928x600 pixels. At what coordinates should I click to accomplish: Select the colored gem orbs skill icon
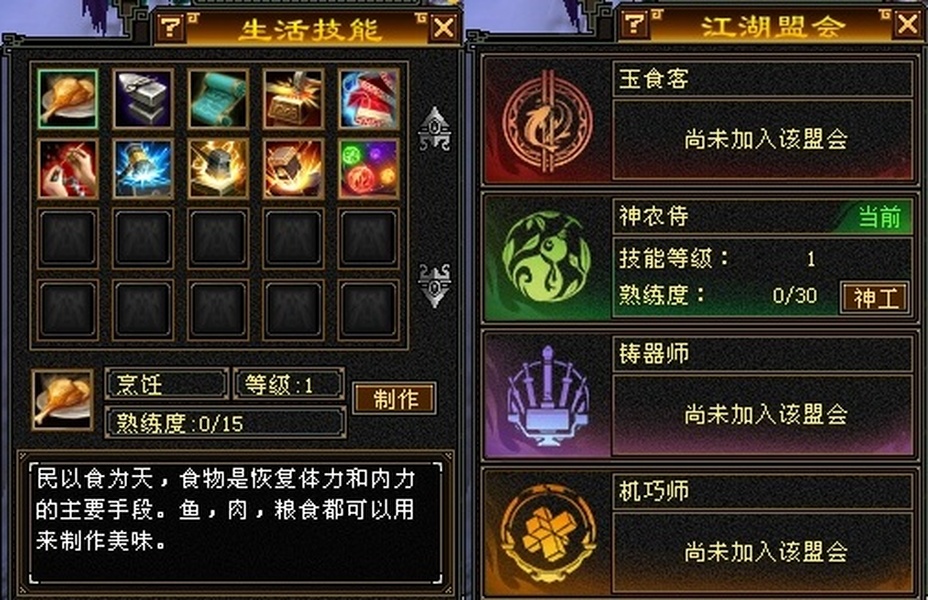368,169
